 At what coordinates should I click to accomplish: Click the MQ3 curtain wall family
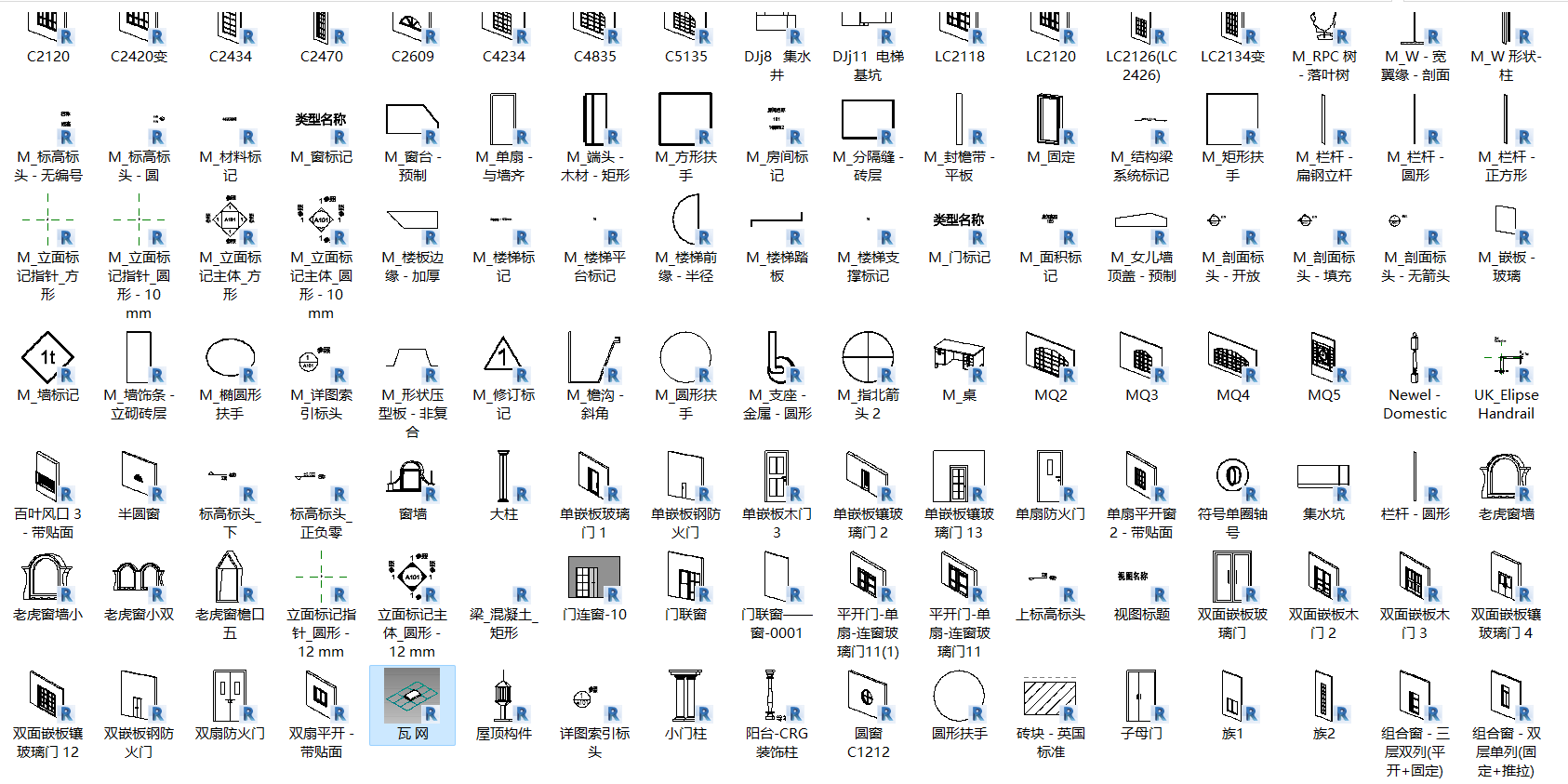tap(1141, 366)
